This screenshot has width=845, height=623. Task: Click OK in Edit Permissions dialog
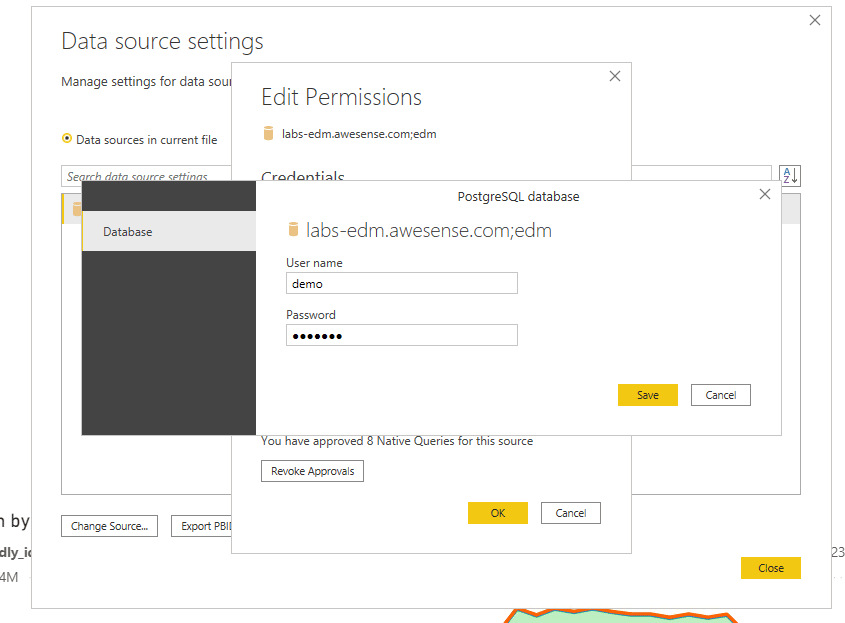[497, 513]
